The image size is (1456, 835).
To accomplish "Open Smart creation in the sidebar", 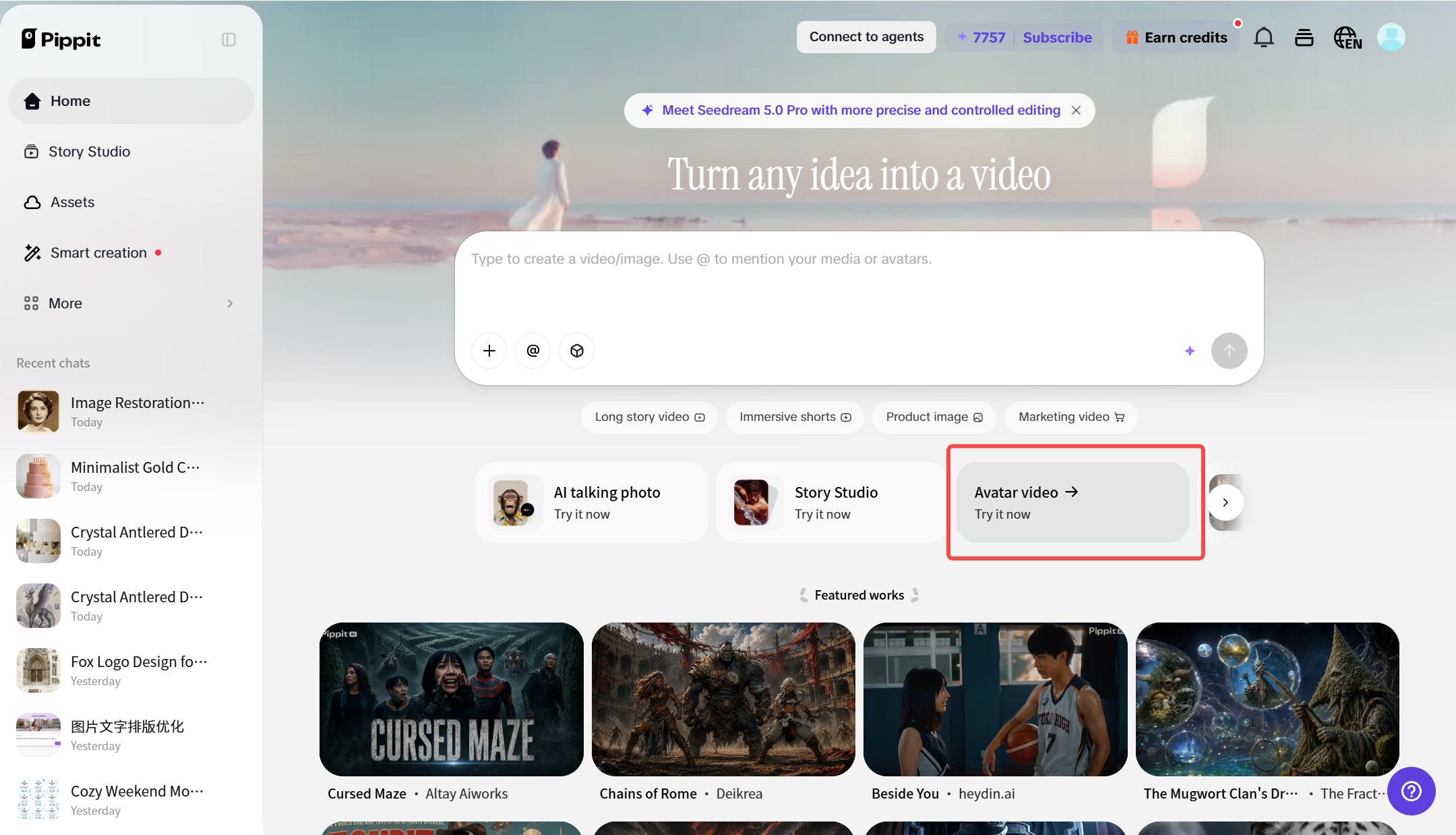I will [131, 252].
